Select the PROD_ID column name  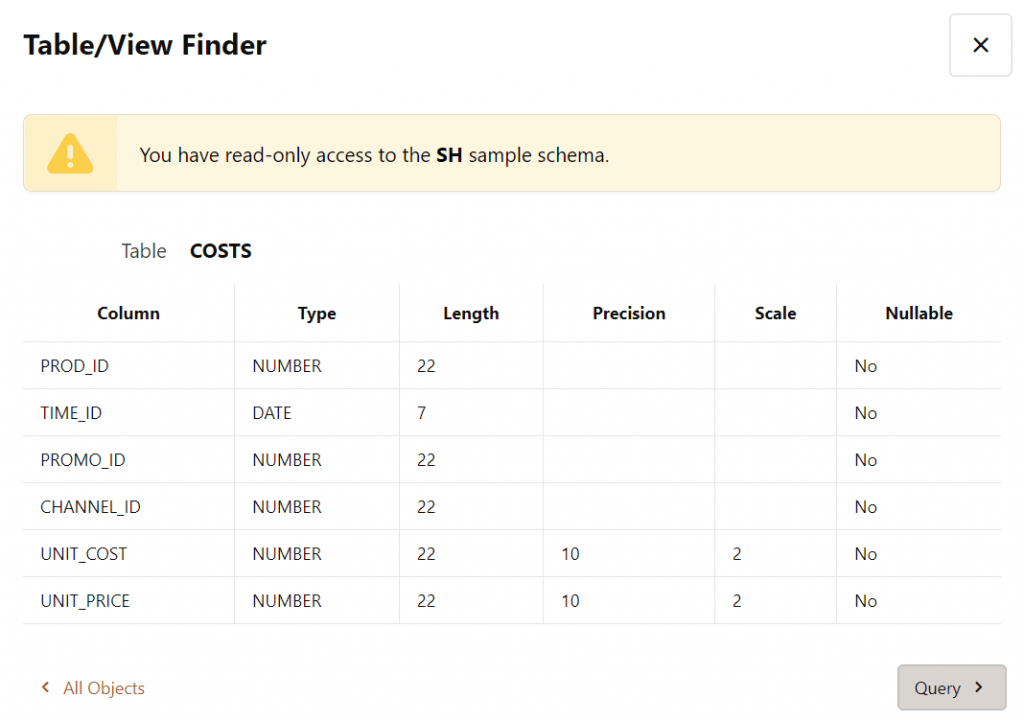[75, 366]
